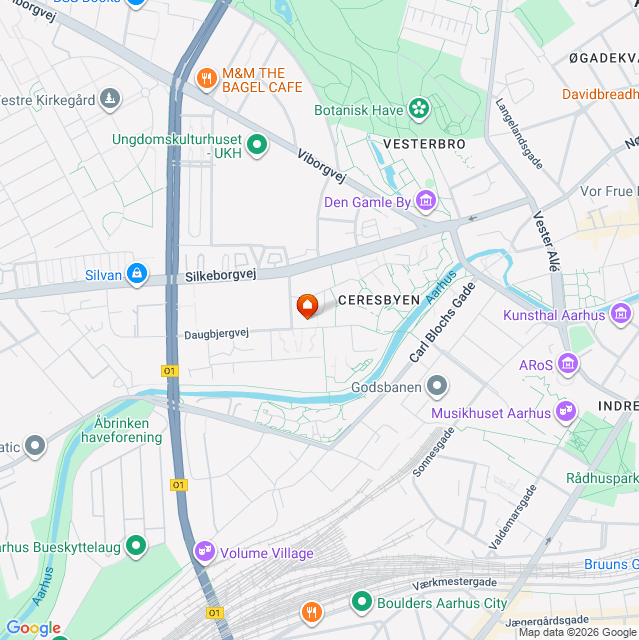The width and height of the screenshot is (639, 640).
Task: Click the Ungdomskulturhuset UKH pin
Action: (257, 145)
